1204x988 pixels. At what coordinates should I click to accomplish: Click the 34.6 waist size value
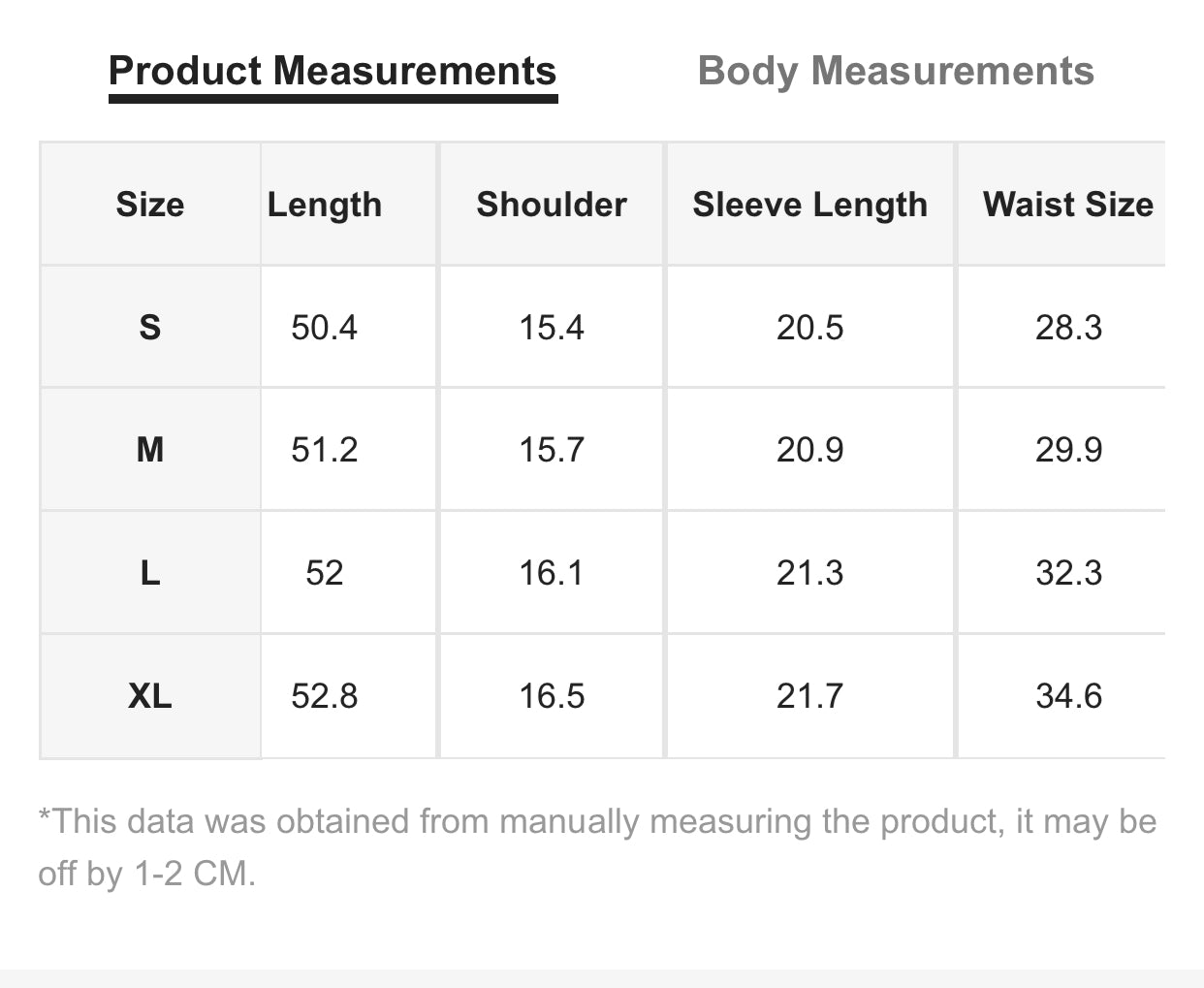(1068, 696)
